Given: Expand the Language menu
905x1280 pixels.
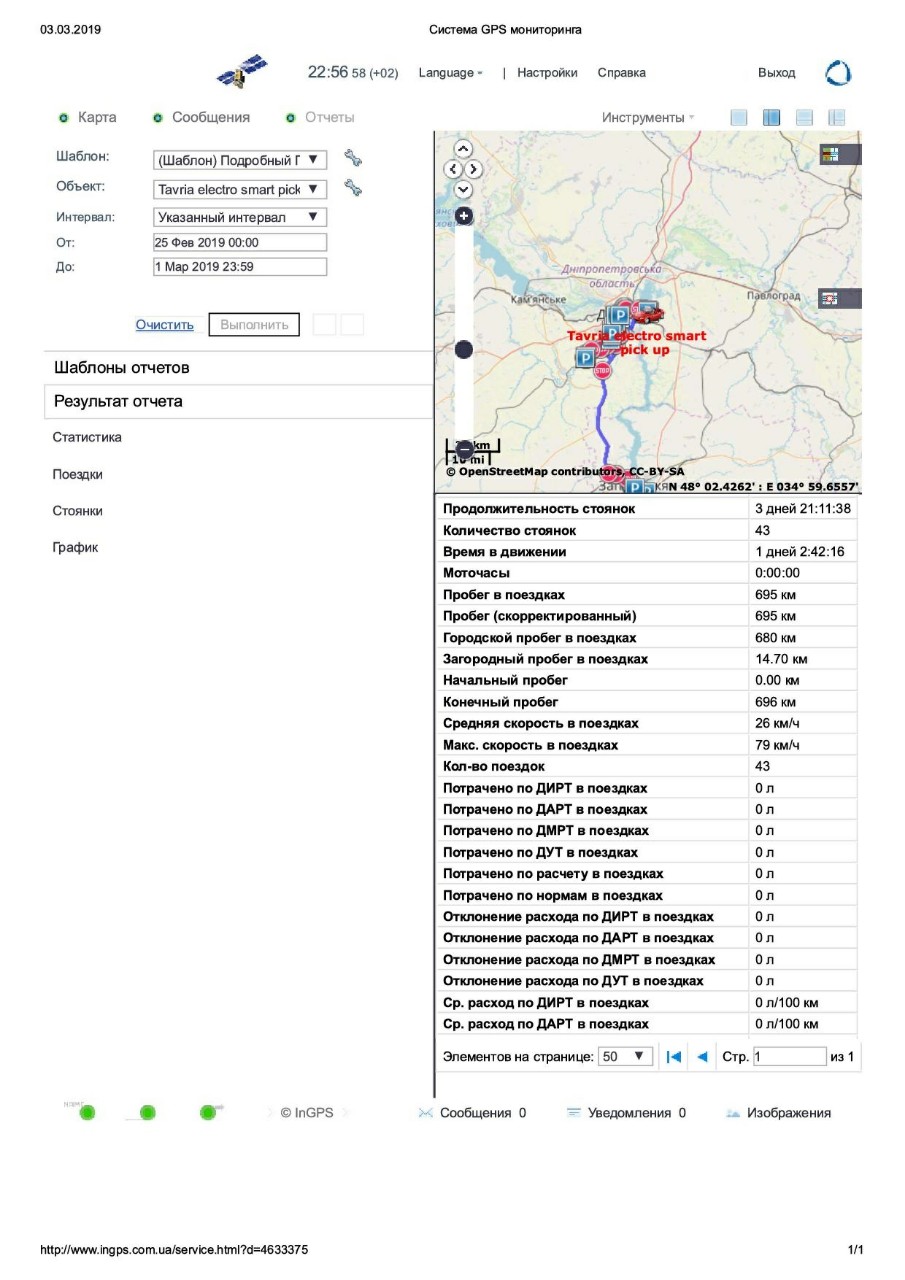Looking at the screenshot, I should 450,73.
